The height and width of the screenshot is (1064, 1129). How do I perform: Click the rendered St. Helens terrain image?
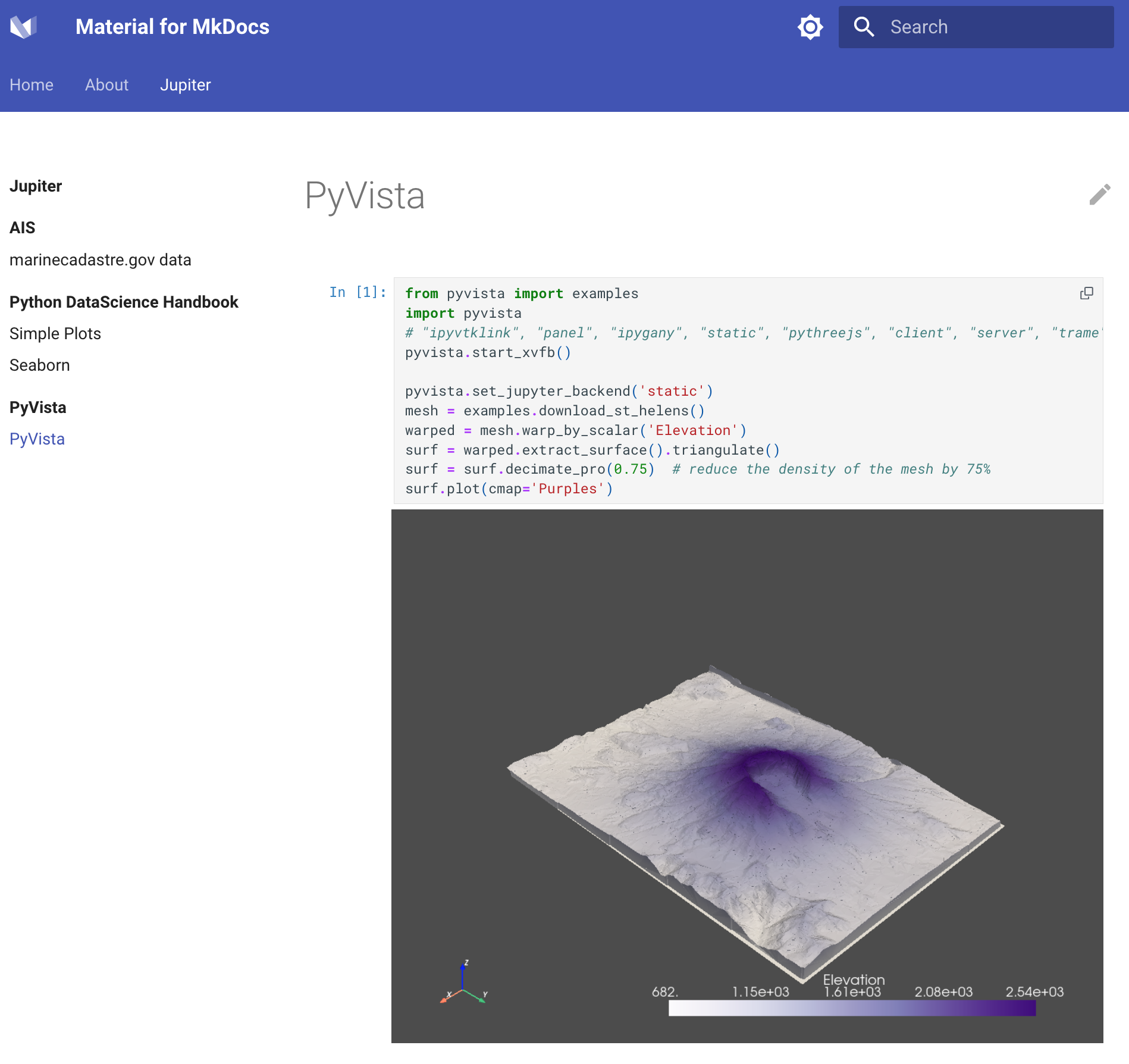click(x=747, y=776)
